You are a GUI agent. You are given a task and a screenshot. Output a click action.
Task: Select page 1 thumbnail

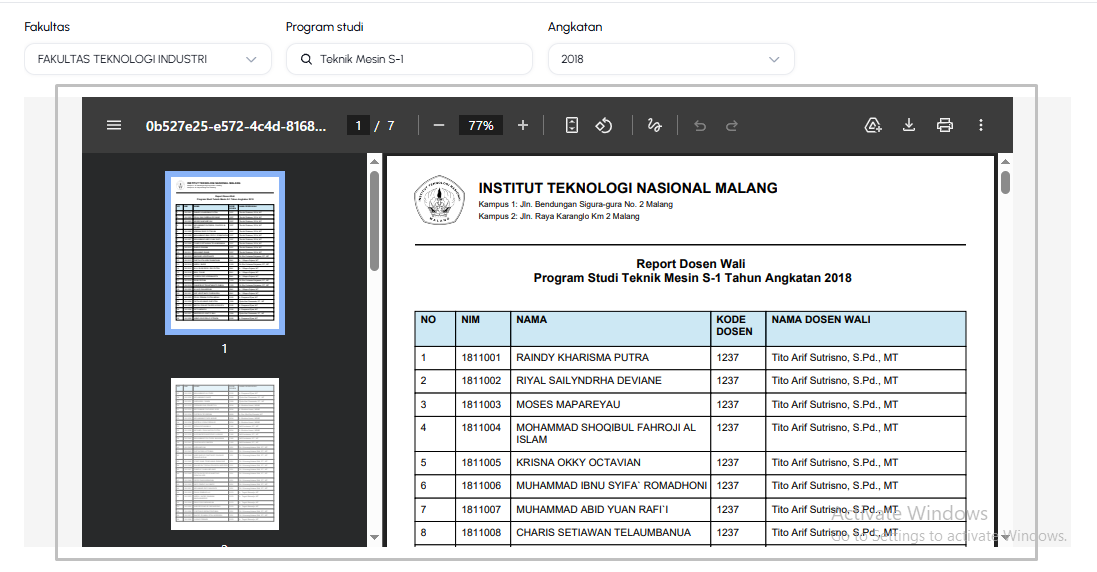[225, 253]
